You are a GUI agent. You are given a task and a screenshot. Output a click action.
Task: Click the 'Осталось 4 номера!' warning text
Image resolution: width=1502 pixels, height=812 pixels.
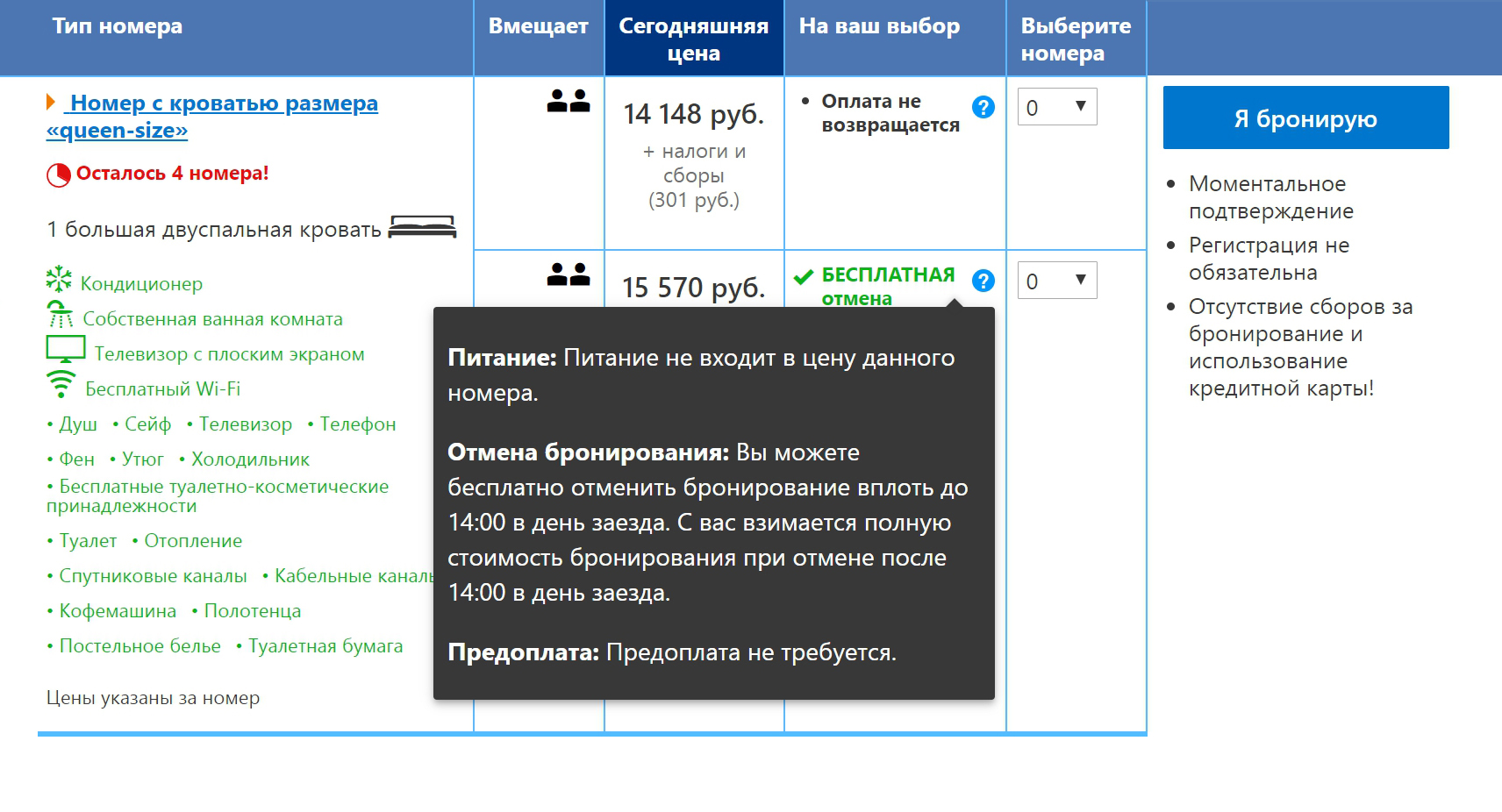tap(173, 174)
